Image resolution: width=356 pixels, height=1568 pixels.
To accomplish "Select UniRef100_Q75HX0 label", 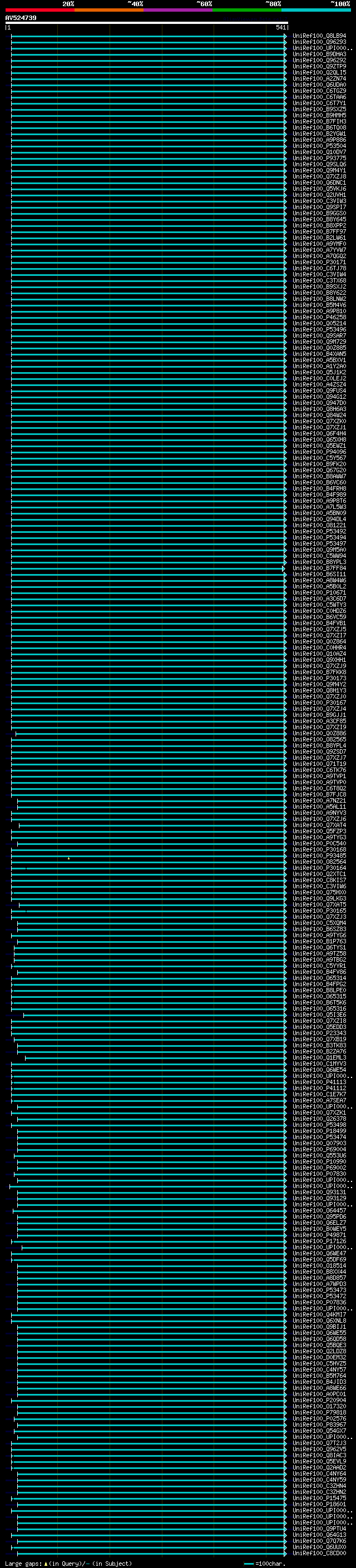I will [x=319, y=892].
